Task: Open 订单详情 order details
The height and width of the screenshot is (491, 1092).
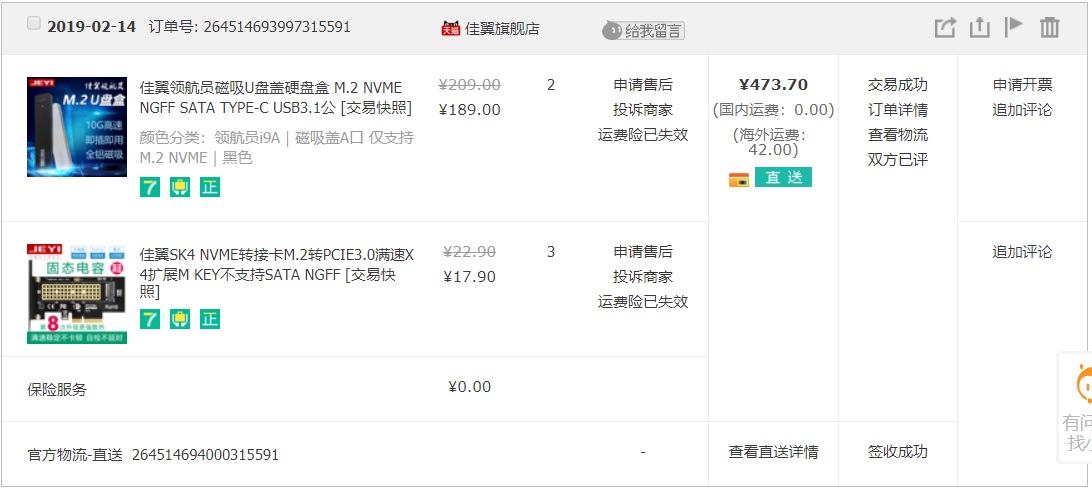Action: (x=898, y=110)
